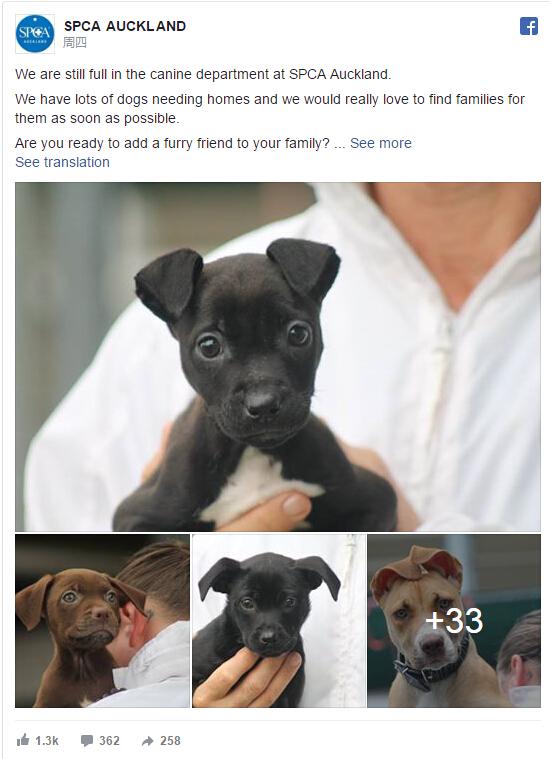This screenshot has height=759, width=549.
Task: View the 258 shares count
Action: click(170, 741)
